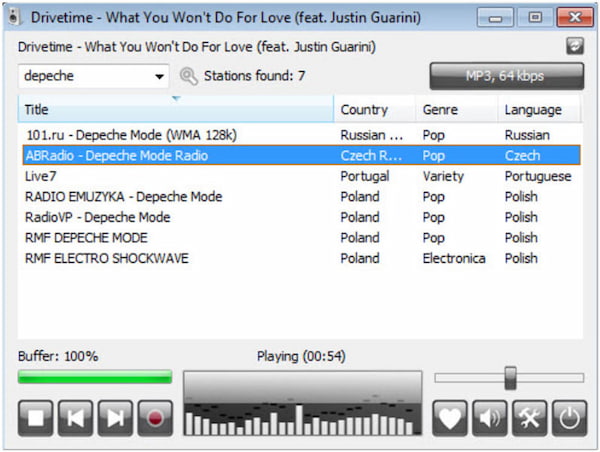Click the Electronica genre cell

(x=454, y=258)
